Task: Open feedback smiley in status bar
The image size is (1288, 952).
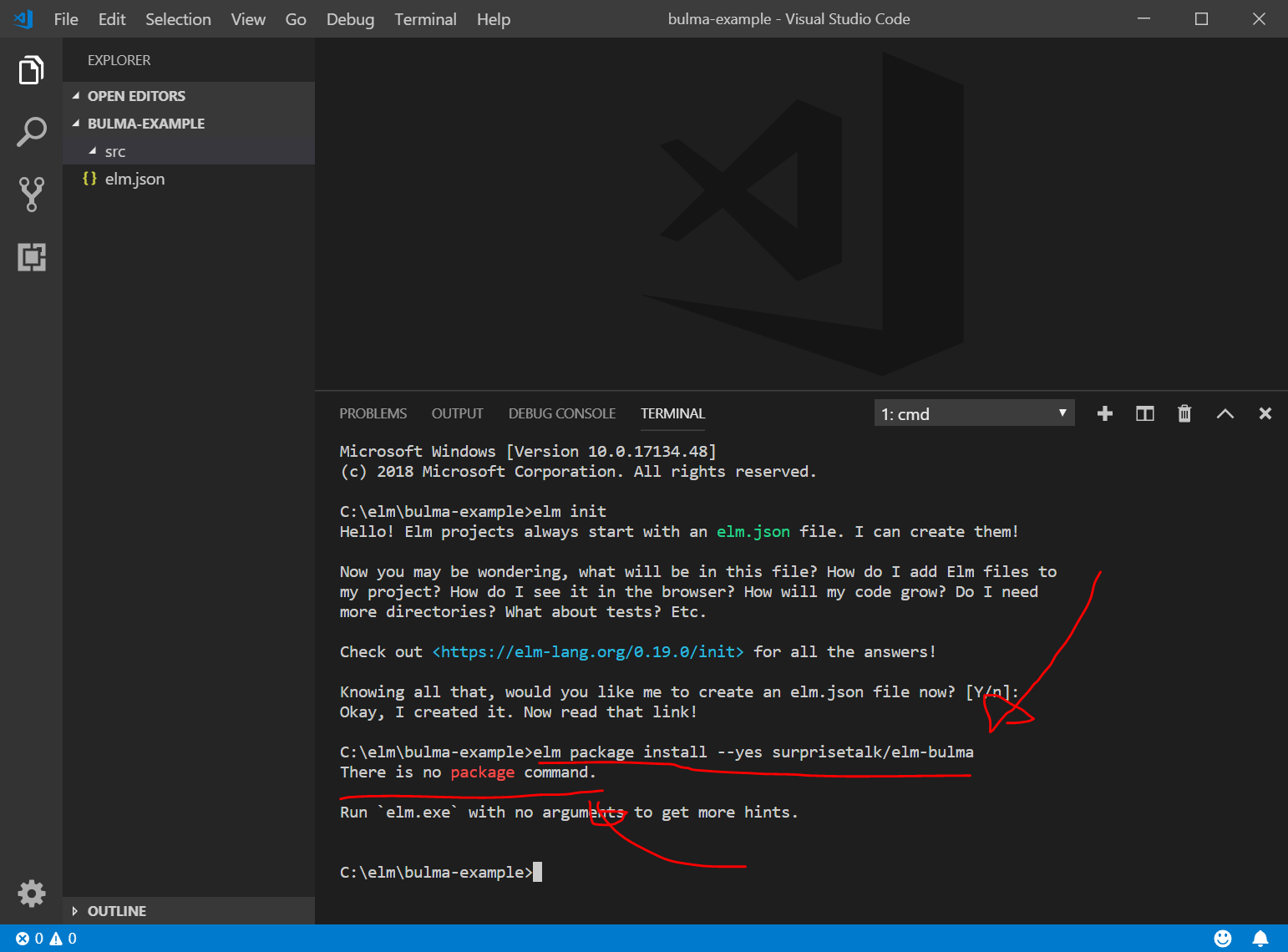Action: (1222, 939)
